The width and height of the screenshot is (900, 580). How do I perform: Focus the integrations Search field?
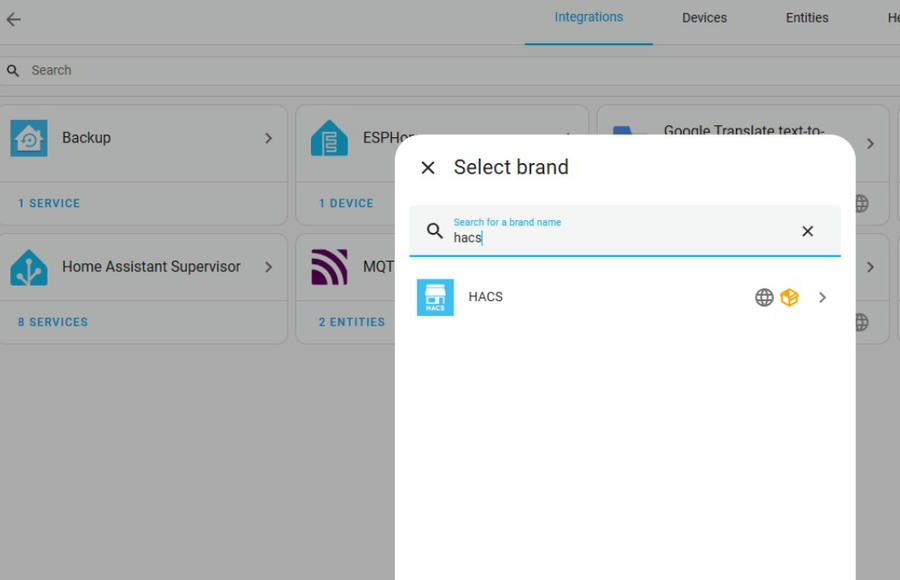click(450, 71)
